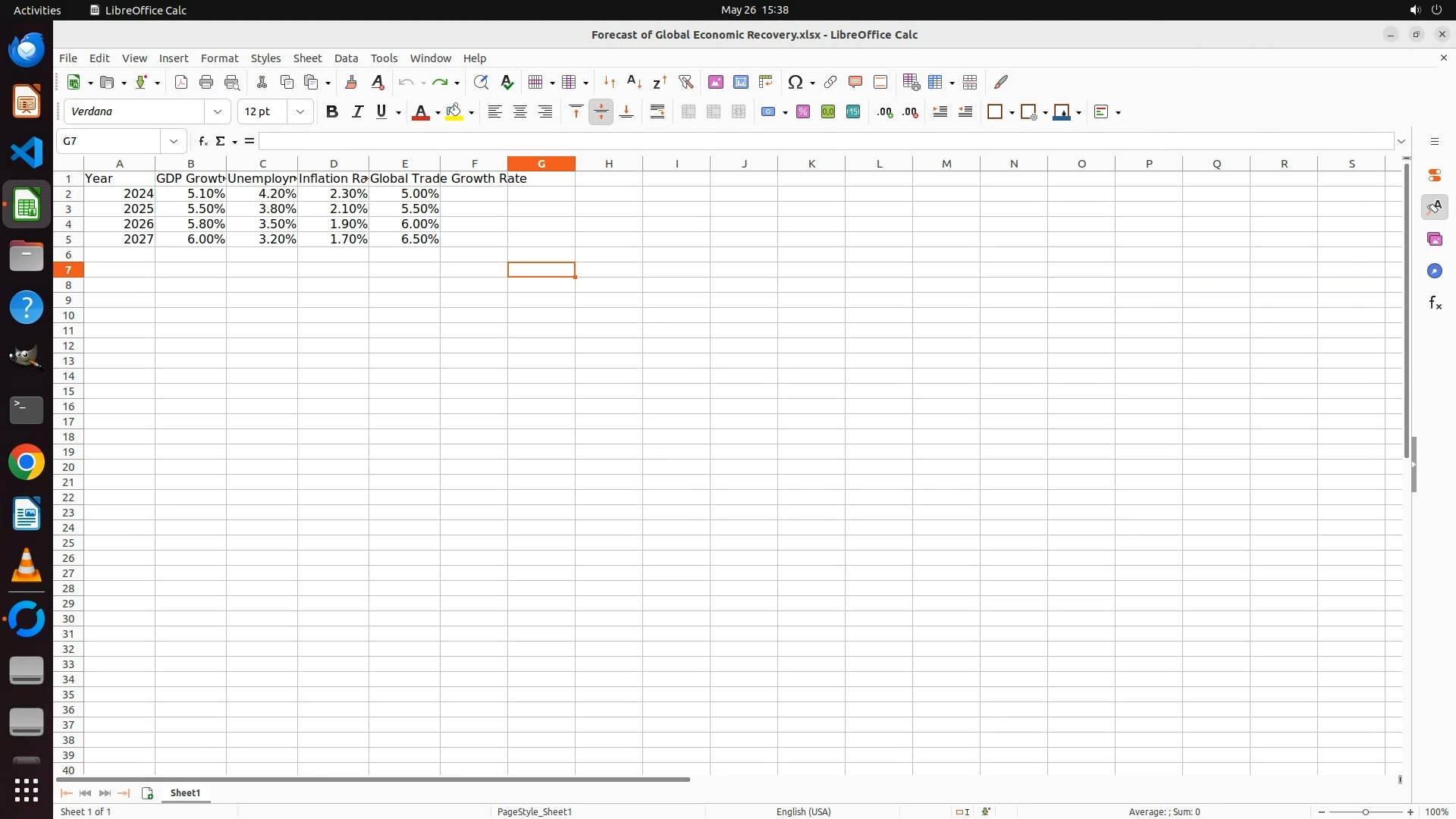Click the Insert Image icon
The height and width of the screenshot is (819, 1456).
tap(716, 82)
